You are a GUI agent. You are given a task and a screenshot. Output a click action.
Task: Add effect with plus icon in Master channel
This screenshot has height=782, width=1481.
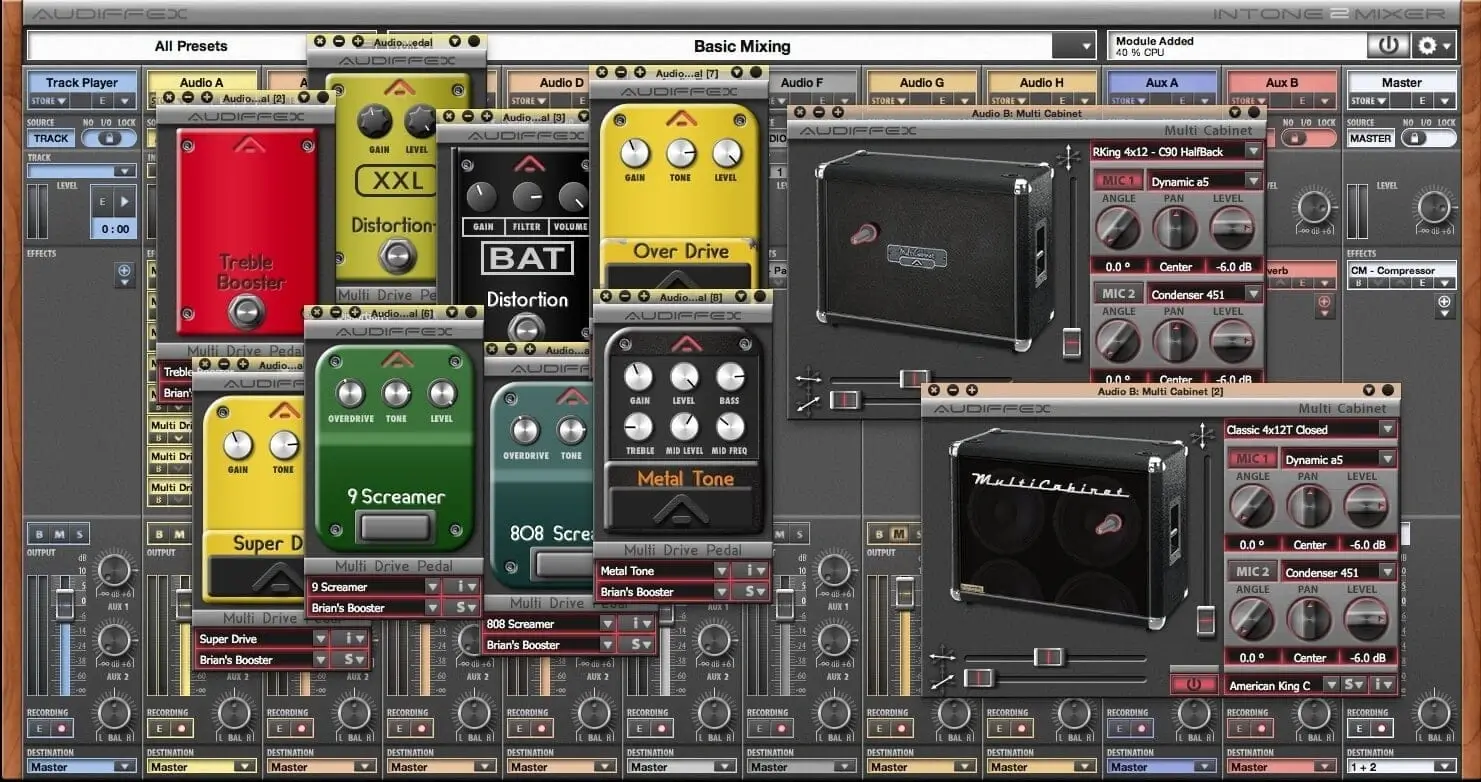click(x=1444, y=301)
